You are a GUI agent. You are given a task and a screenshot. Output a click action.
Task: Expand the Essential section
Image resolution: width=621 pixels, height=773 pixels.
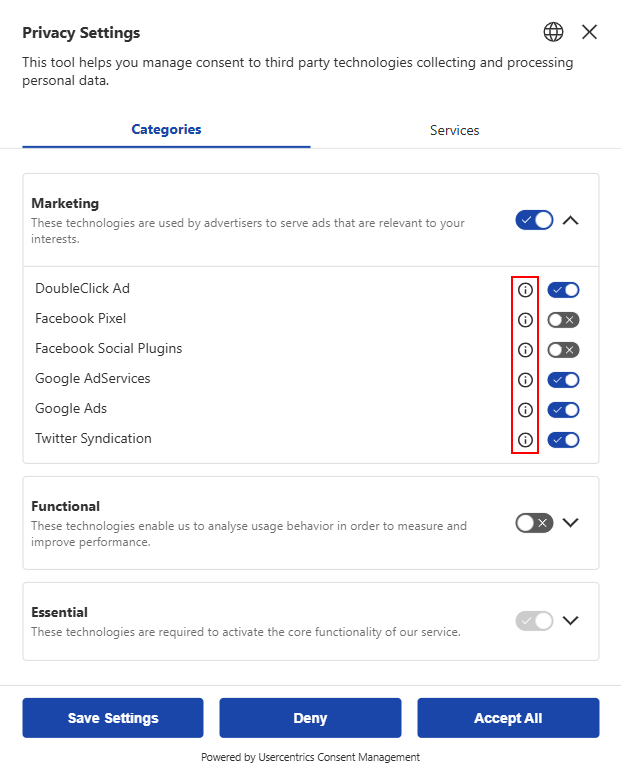click(x=571, y=620)
